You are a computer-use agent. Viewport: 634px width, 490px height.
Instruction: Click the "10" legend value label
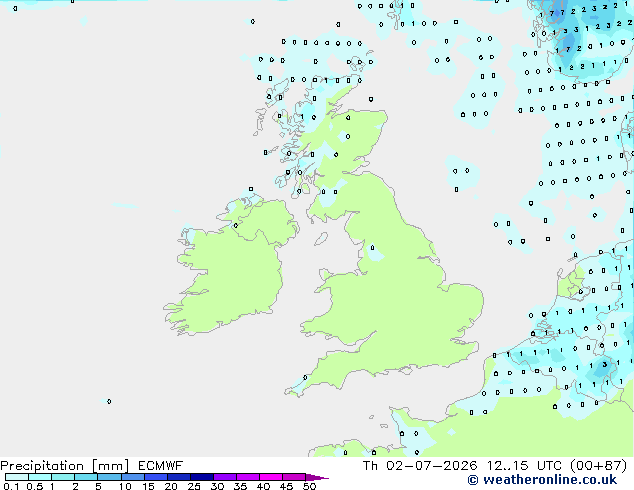pos(125,486)
